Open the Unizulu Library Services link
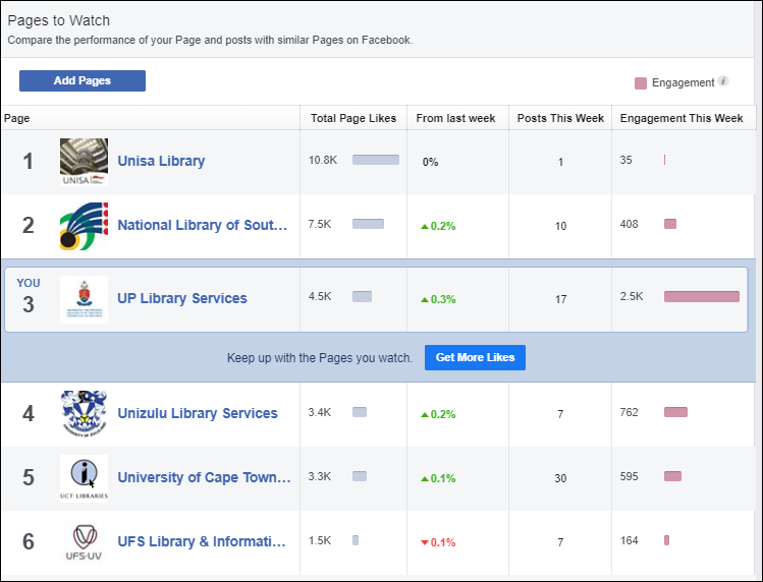The width and height of the screenshot is (763, 582). pos(198,413)
